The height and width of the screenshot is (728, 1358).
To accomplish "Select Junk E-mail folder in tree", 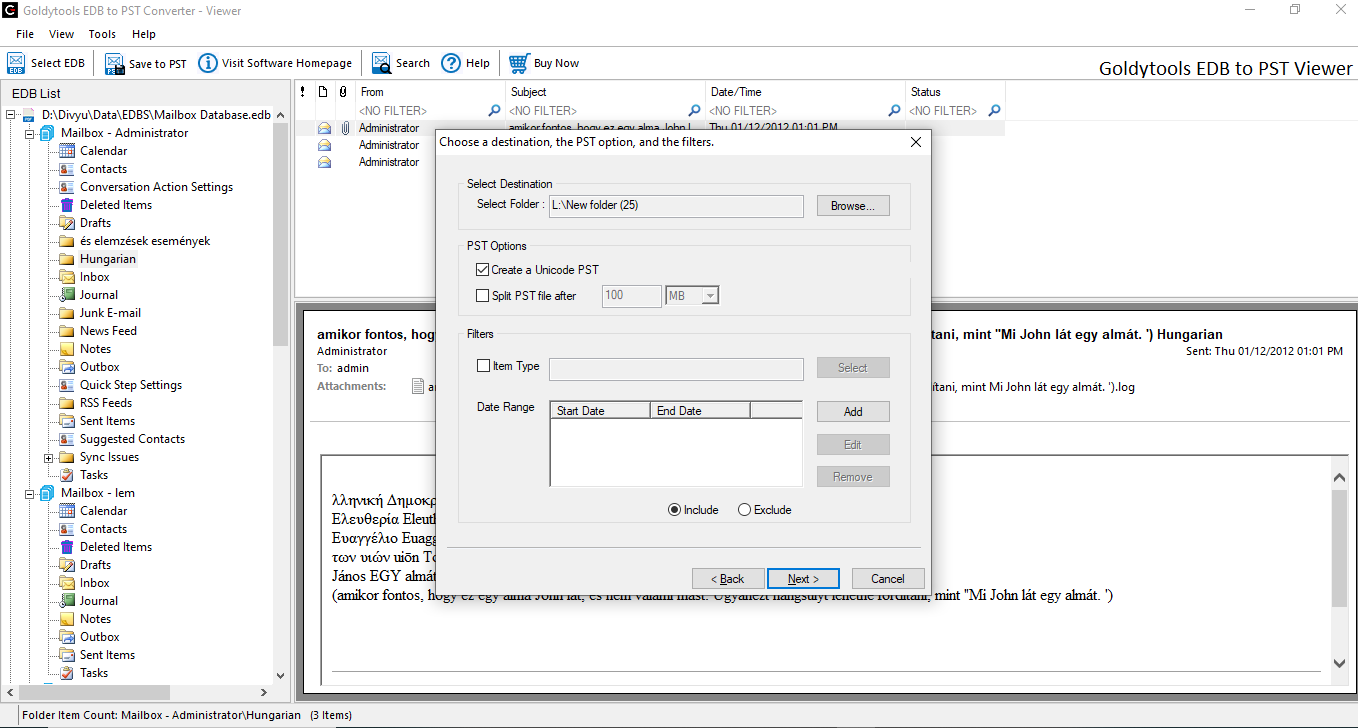I will coord(110,313).
